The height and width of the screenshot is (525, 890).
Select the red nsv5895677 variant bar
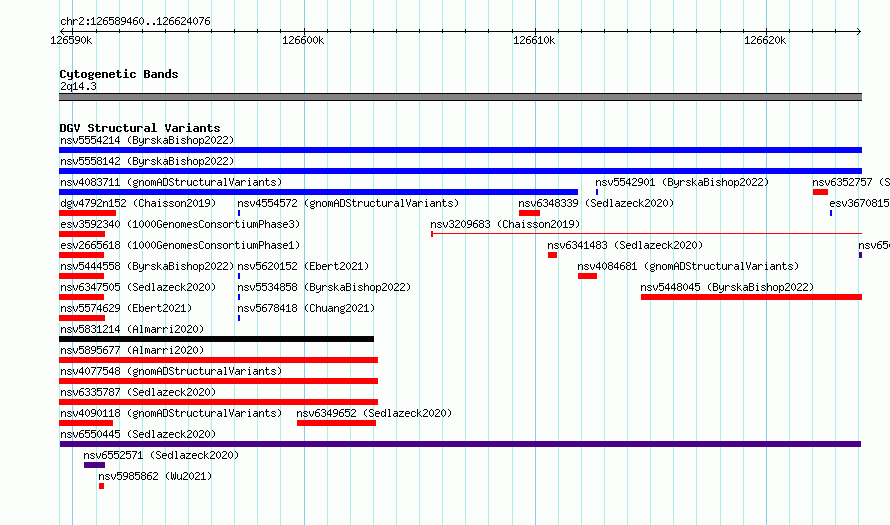tap(219, 360)
